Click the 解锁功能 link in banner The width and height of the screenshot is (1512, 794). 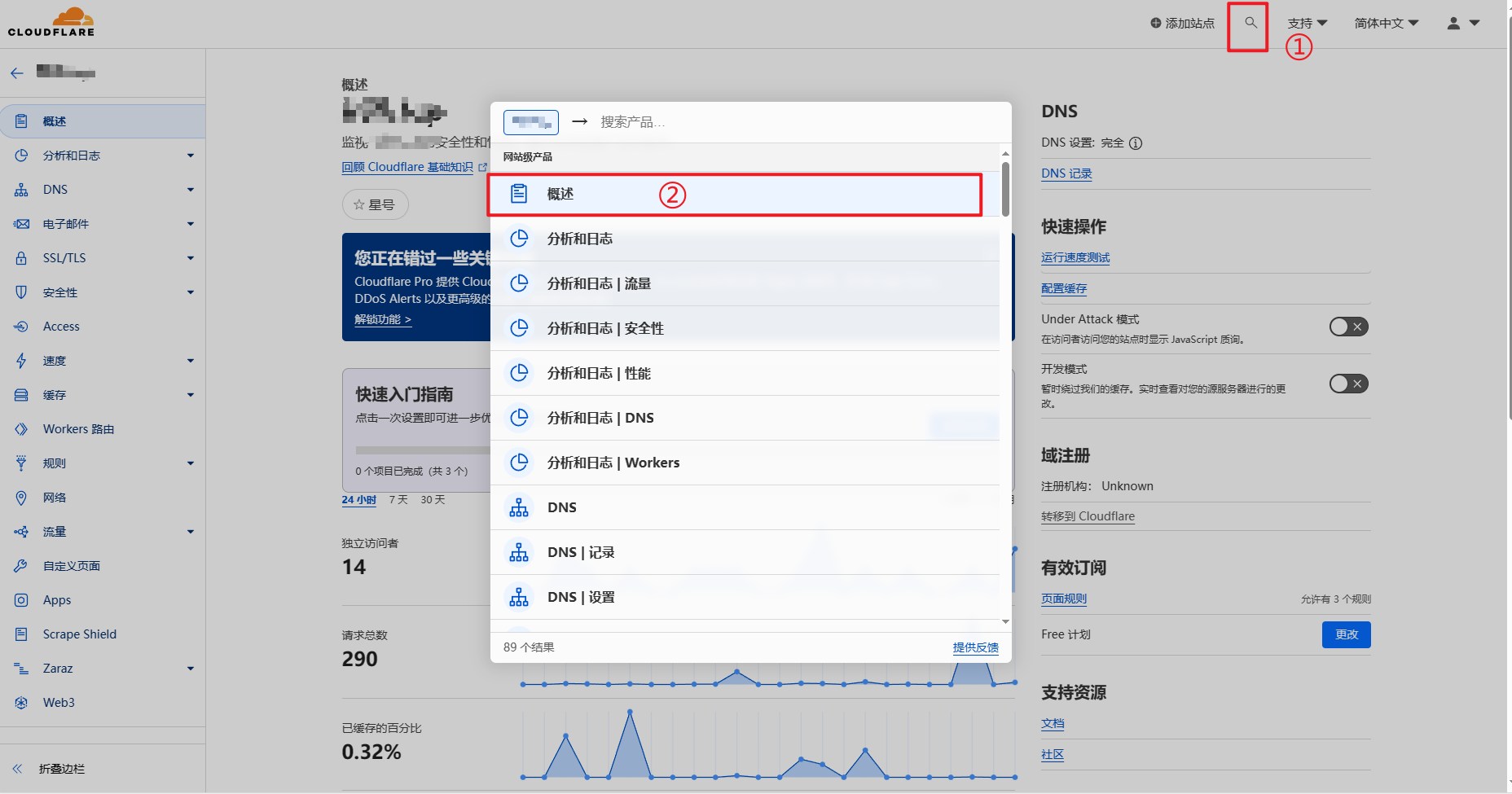pyautogui.click(x=383, y=319)
